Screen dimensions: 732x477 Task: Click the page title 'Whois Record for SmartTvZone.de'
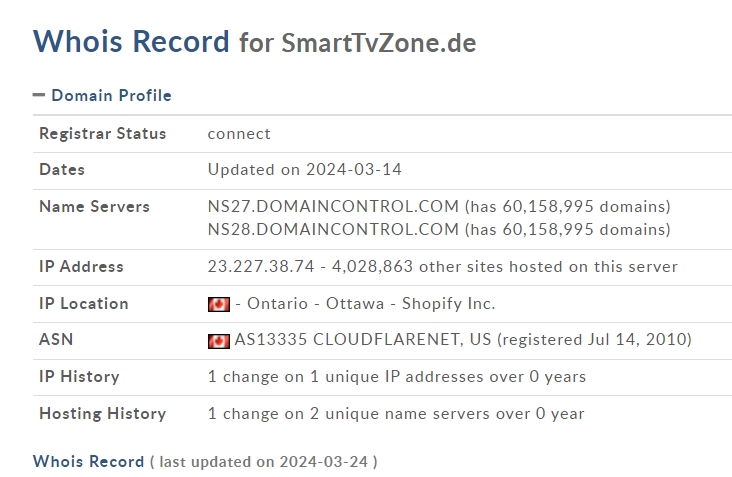[254, 42]
